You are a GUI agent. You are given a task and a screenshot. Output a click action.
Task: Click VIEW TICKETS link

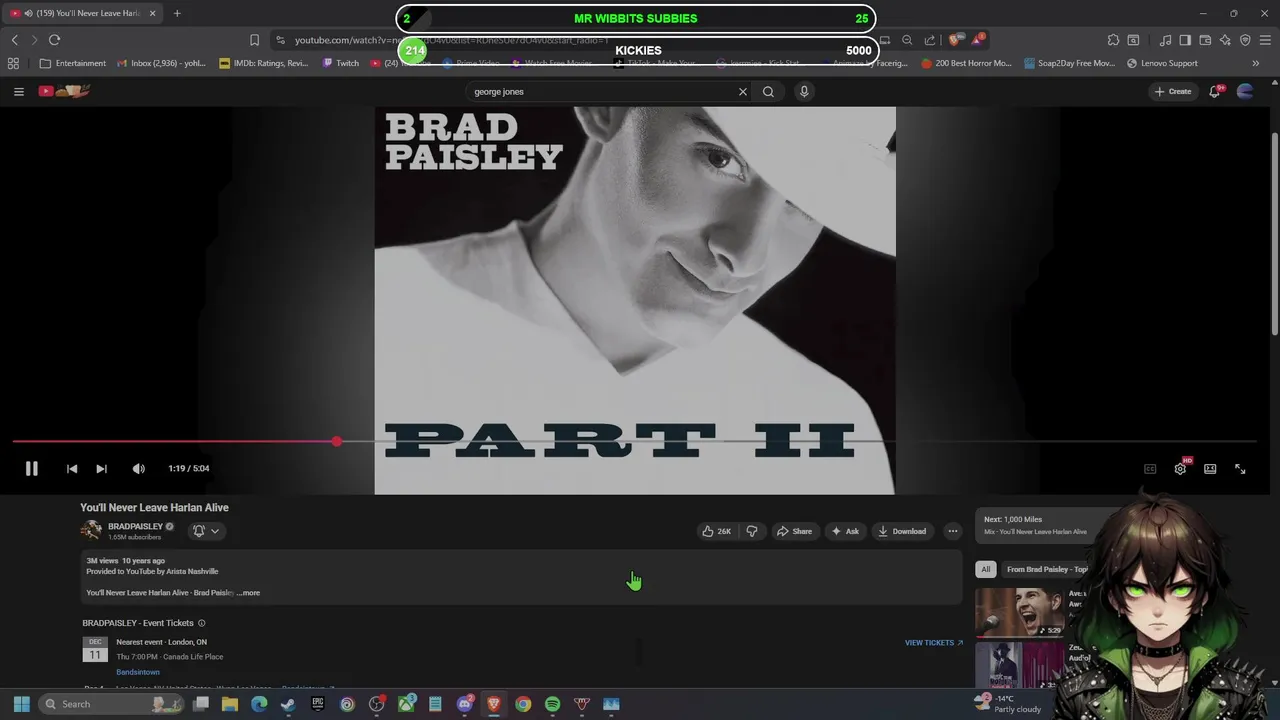tap(934, 643)
